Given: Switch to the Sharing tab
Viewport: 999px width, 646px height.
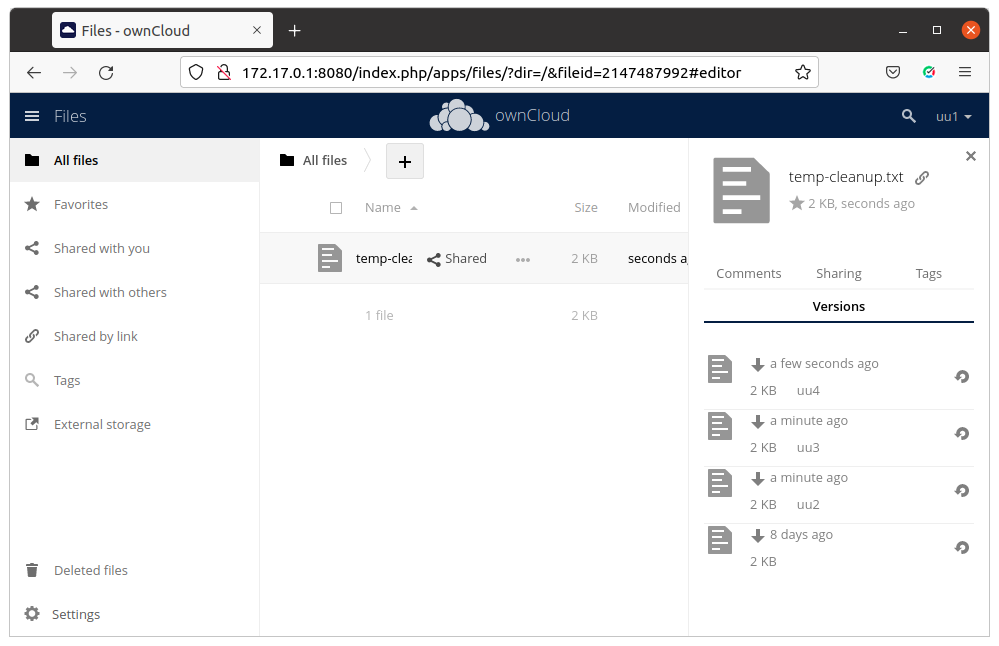Looking at the screenshot, I should (838, 273).
